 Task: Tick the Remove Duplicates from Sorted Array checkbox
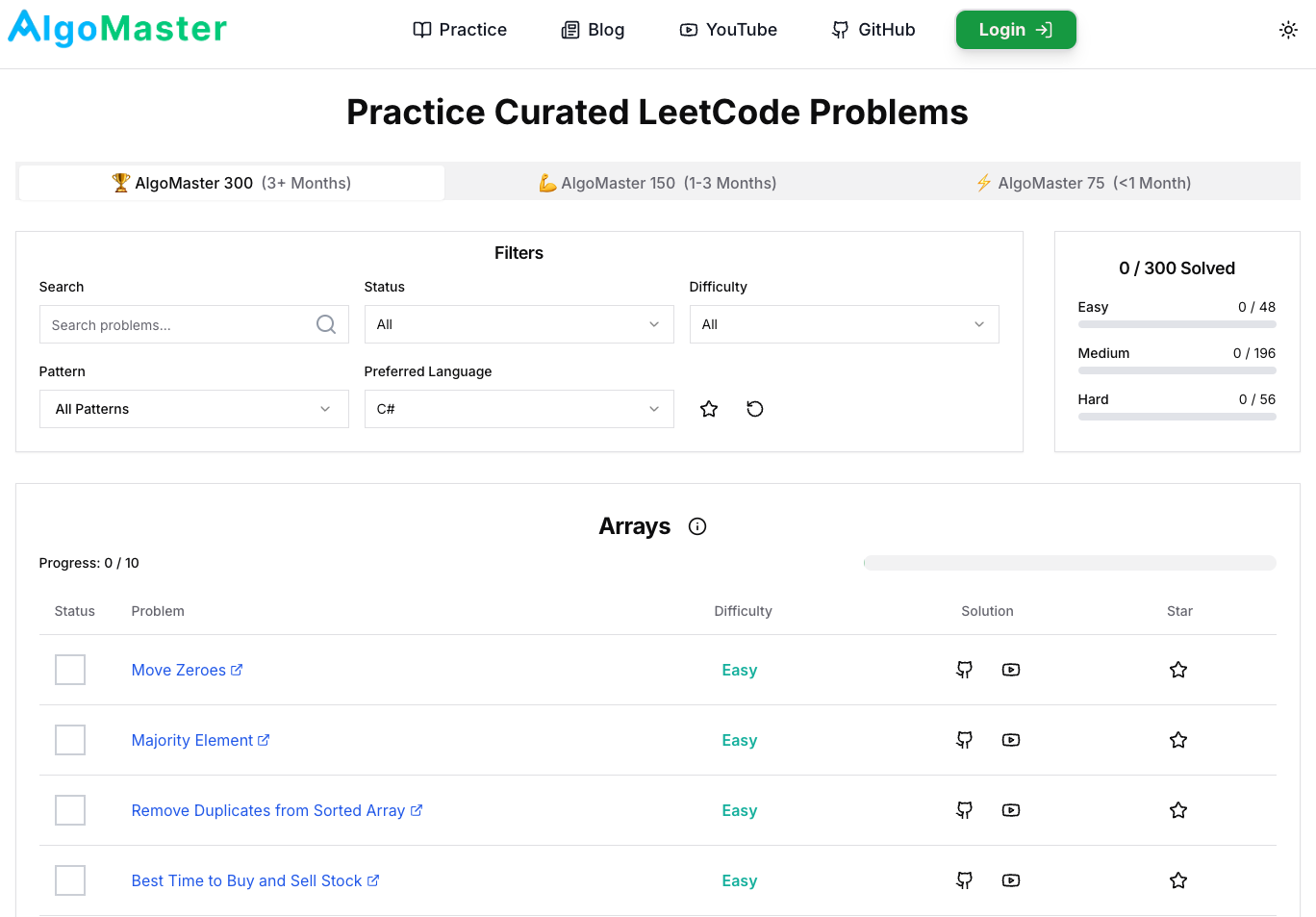tap(70, 810)
